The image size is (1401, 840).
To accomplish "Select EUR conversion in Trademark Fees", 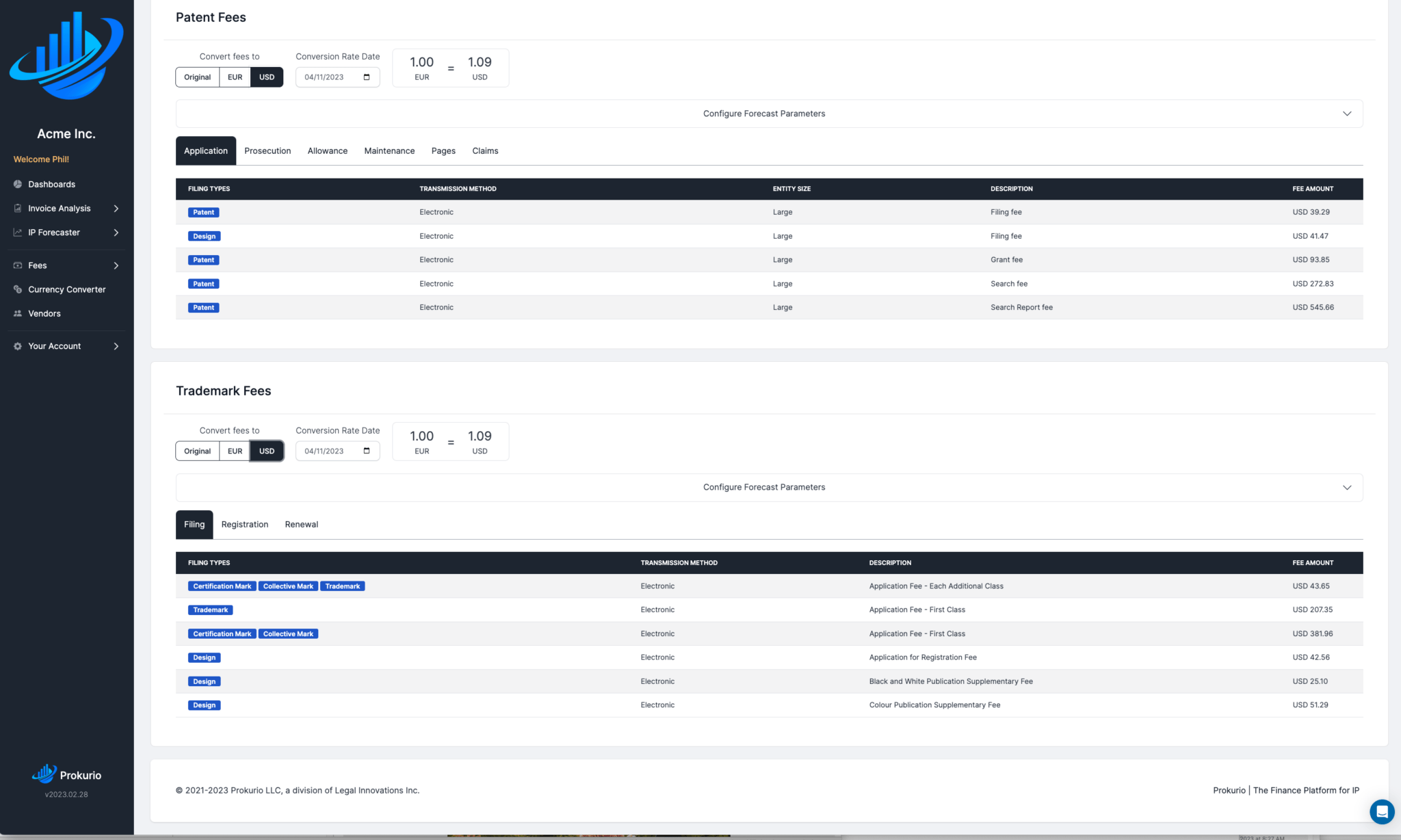I will (235, 451).
